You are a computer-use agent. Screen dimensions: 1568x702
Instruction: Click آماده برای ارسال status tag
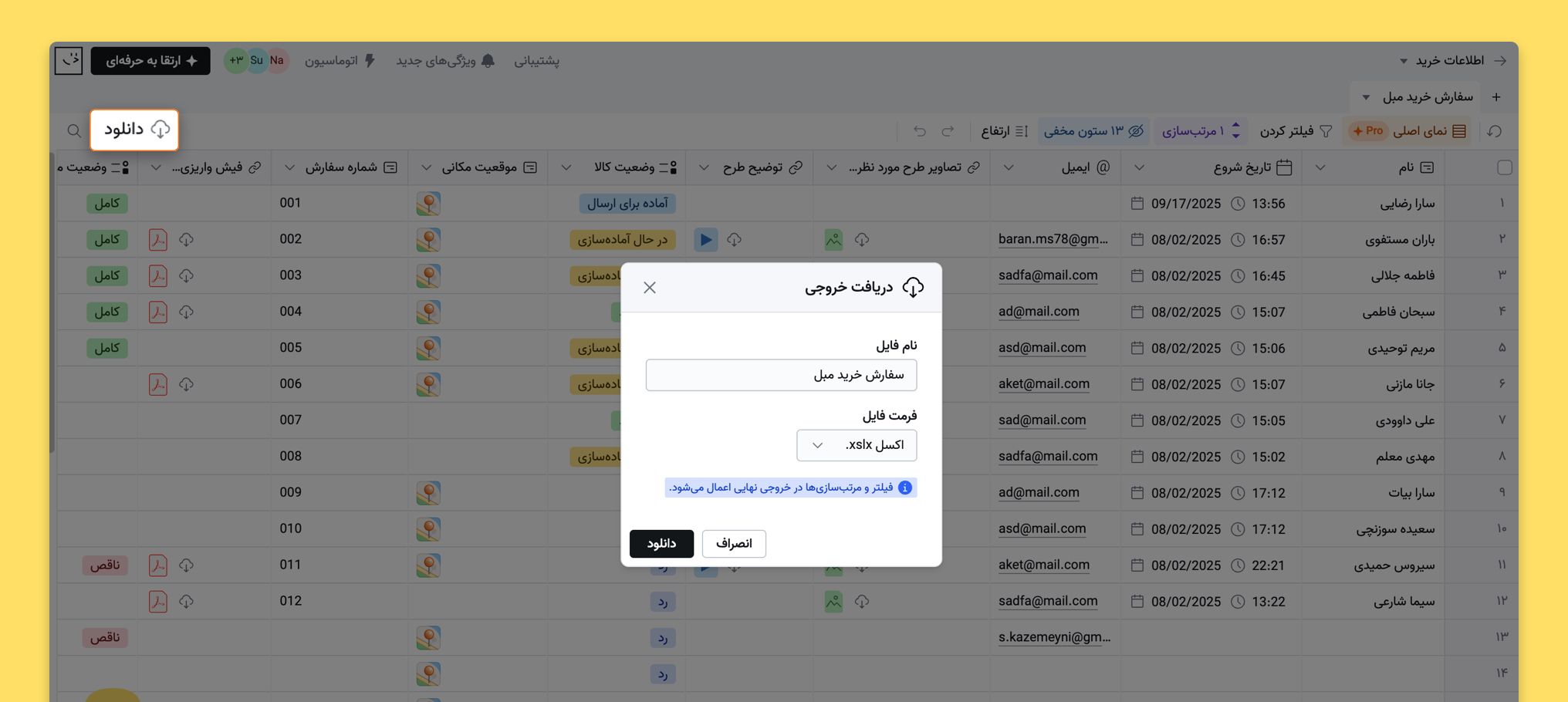(627, 204)
